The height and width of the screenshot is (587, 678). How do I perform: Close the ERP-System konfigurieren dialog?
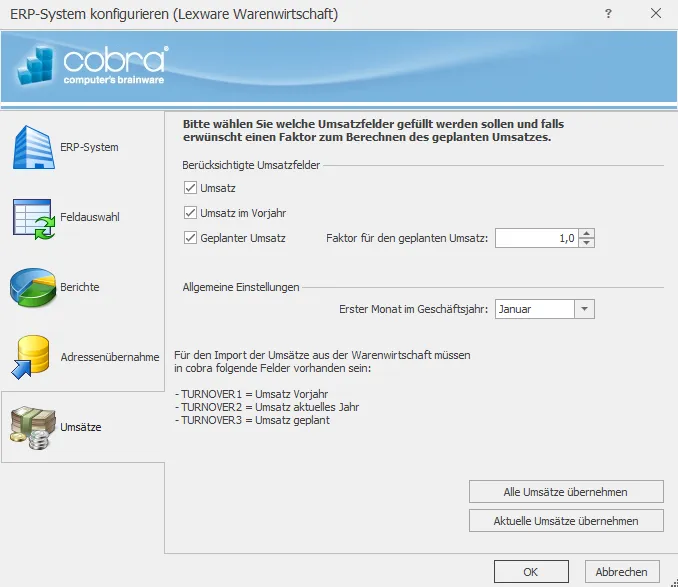pos(656,13)
